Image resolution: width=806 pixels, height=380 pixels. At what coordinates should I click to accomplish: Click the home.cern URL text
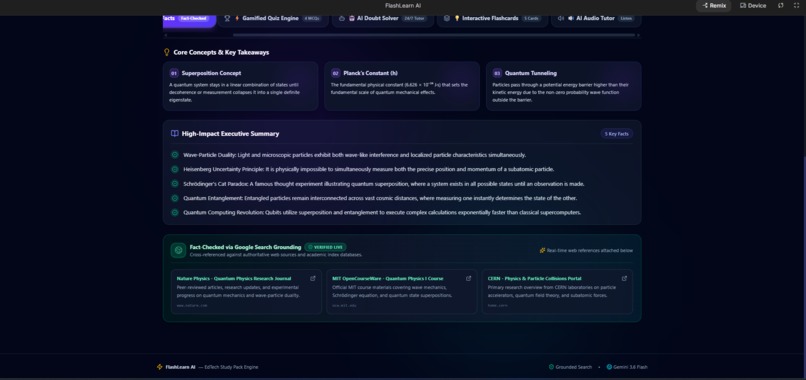click(x=498, y=305)
